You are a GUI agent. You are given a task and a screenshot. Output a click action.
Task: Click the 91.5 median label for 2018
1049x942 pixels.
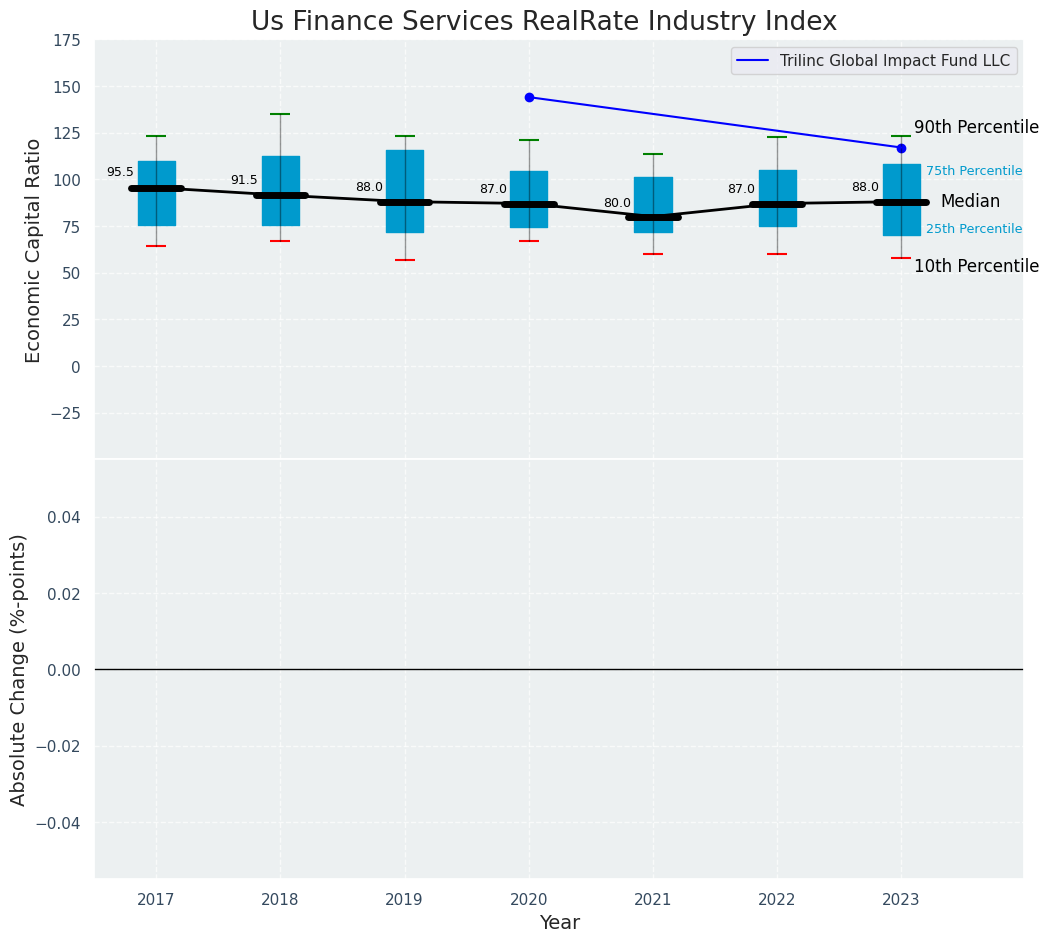point(244,180)
